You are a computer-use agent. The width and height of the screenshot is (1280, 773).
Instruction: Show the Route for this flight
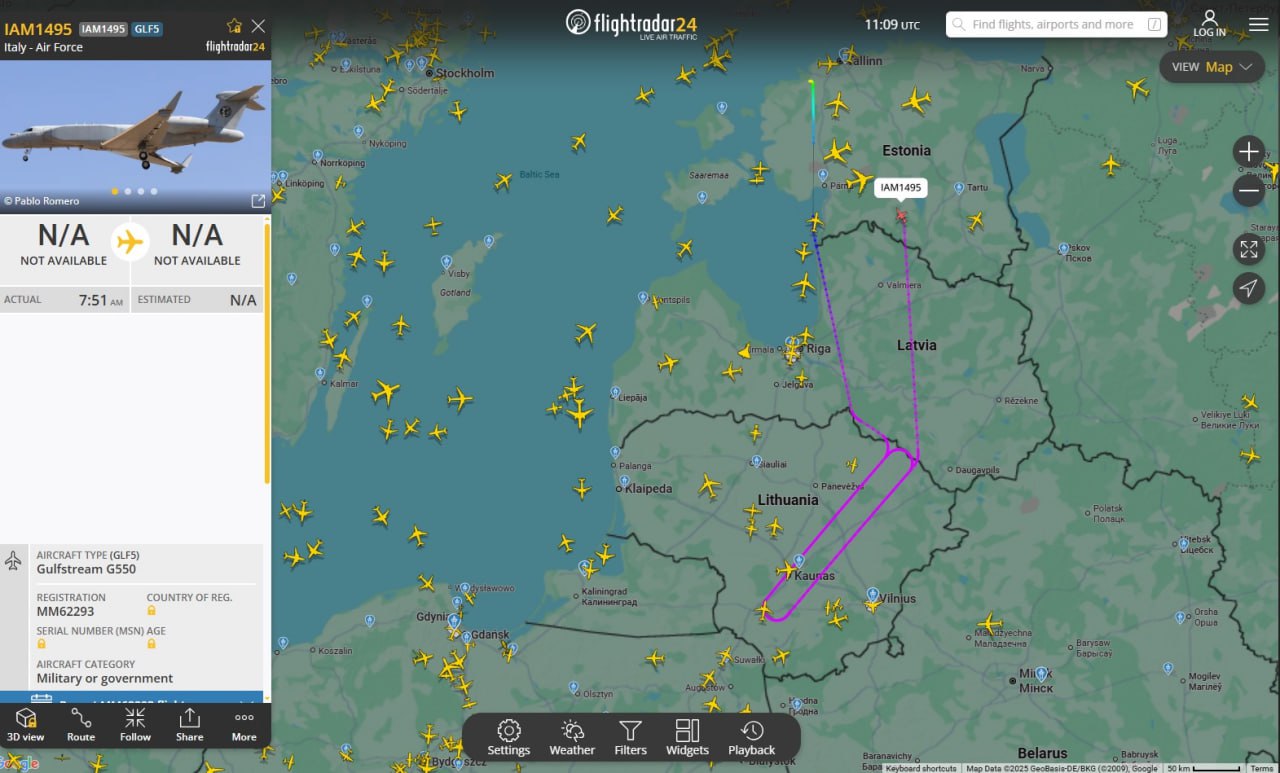[x=81, y=725]
